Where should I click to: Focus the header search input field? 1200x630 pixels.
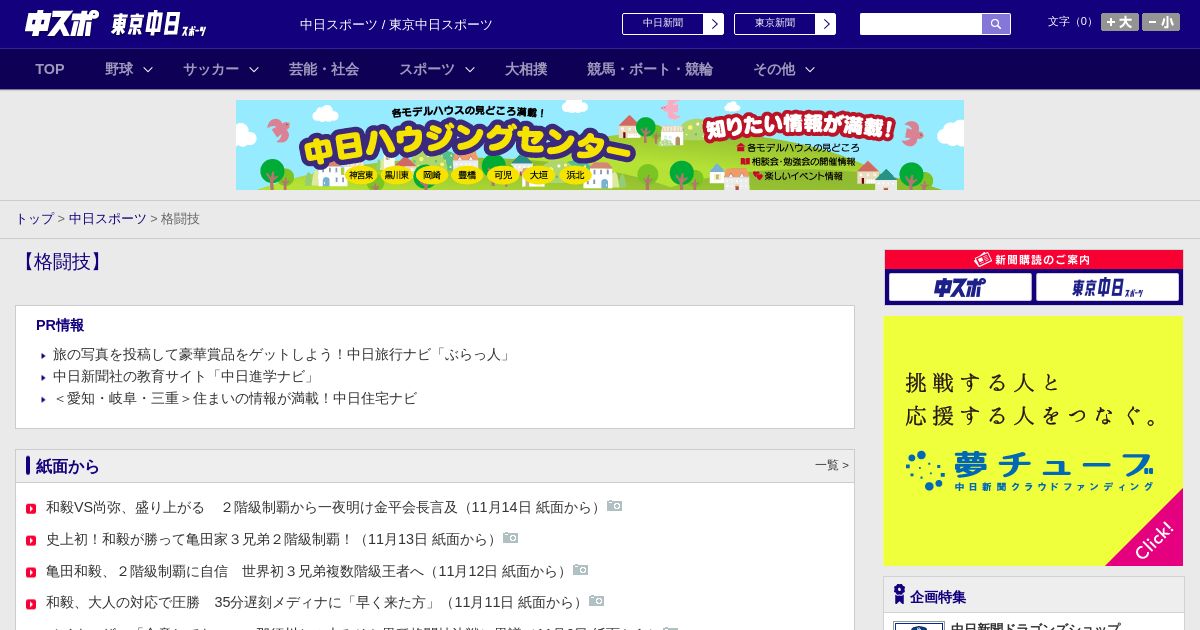click(921, 24)
